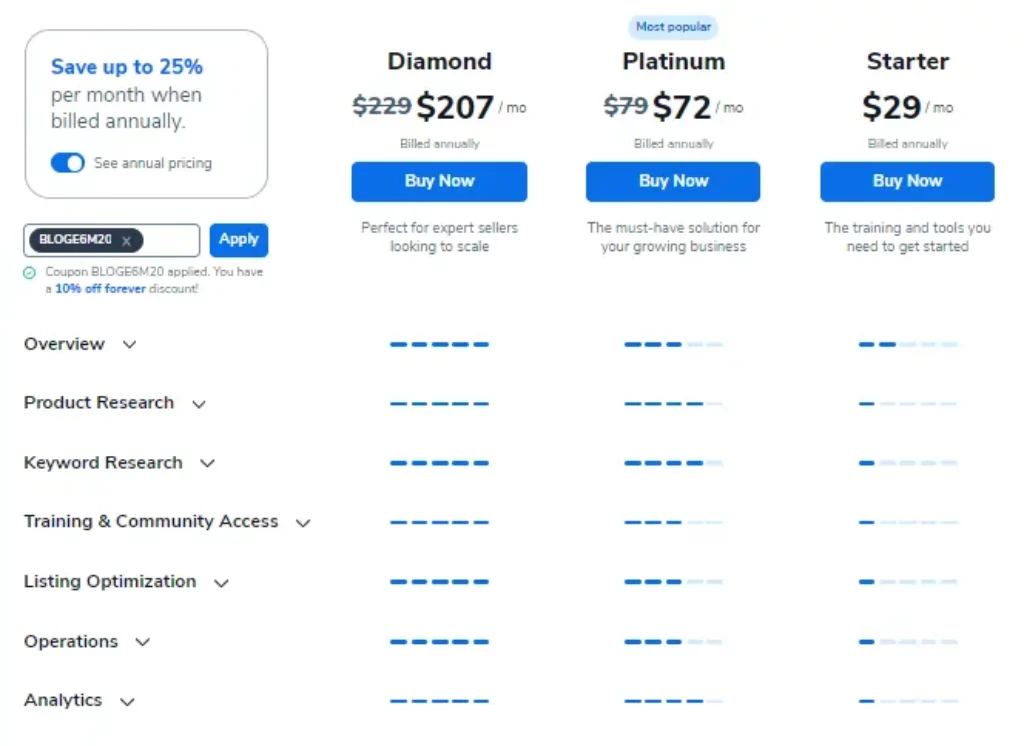Click the Most popular badge above Platinum
This screenshot has width=1024, height=746.
tap(673, 27)
